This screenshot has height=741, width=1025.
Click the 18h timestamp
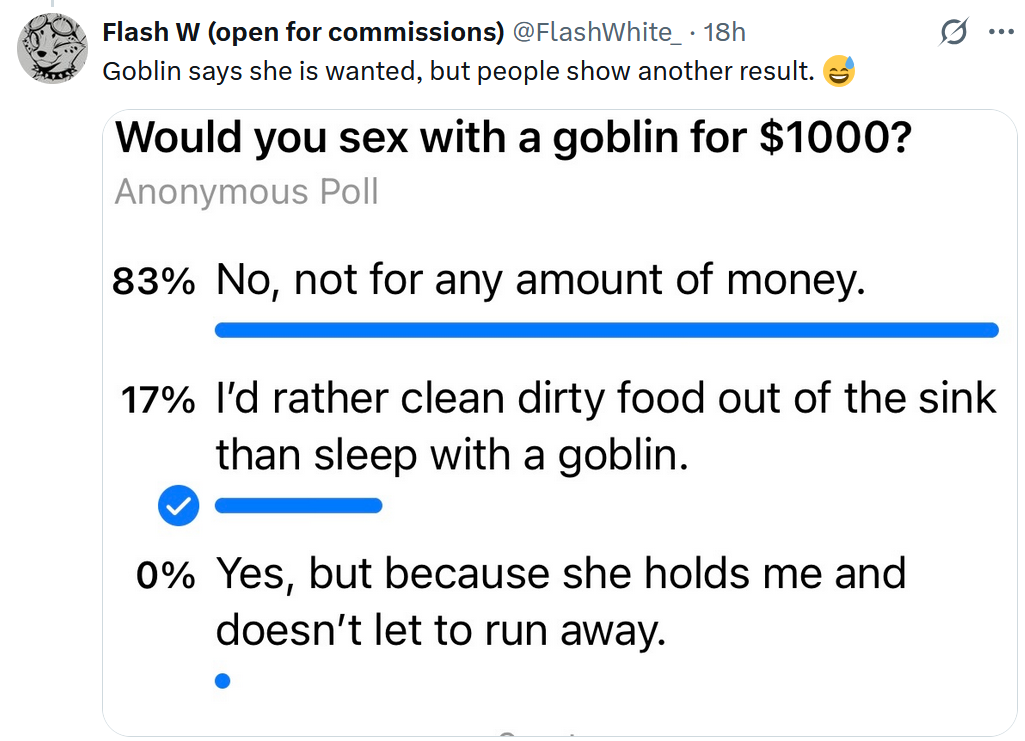[725, 32]
